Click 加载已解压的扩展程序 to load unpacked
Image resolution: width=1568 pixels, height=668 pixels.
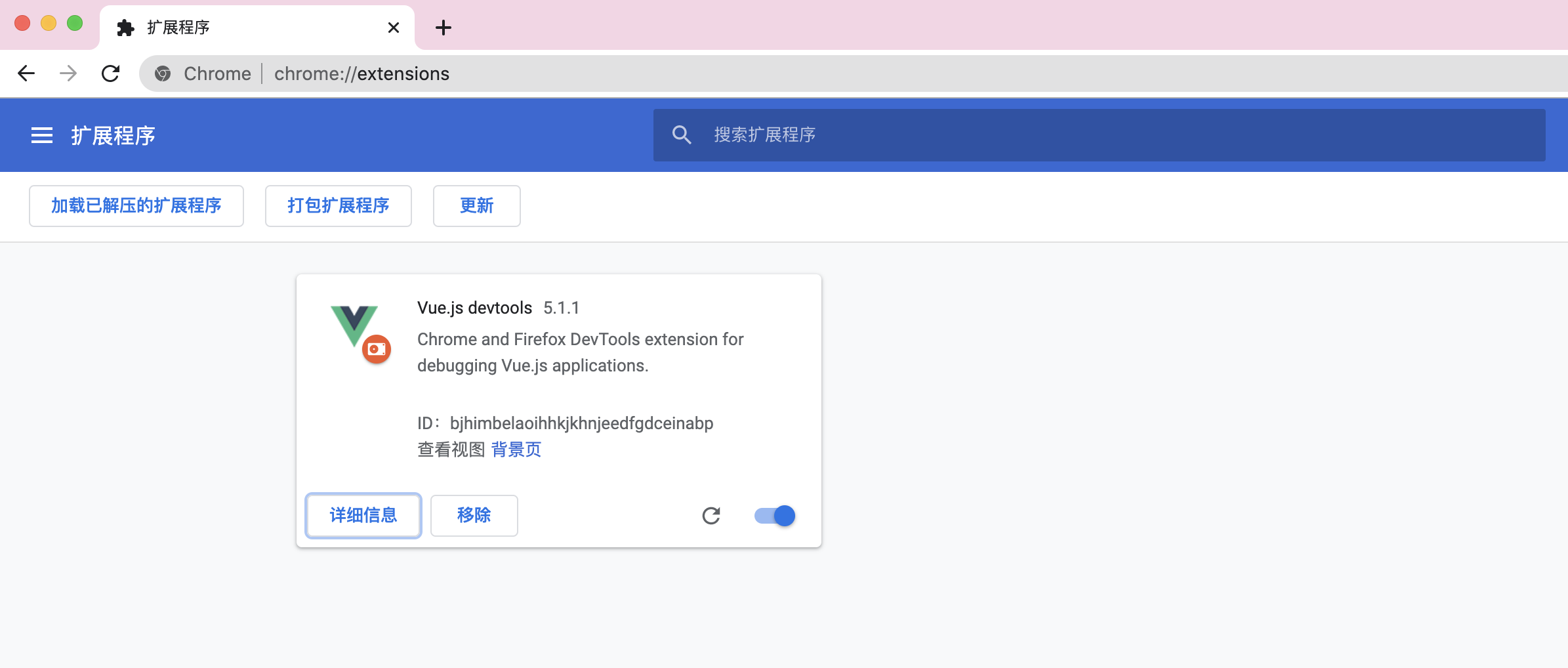136,205
